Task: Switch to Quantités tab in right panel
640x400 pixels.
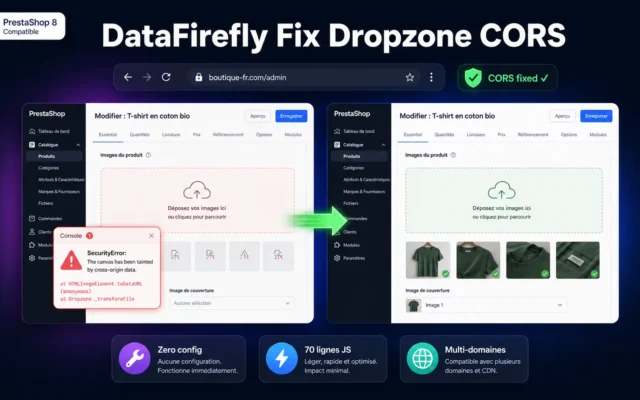Action: pyautogui.click(x=444, y=135)
